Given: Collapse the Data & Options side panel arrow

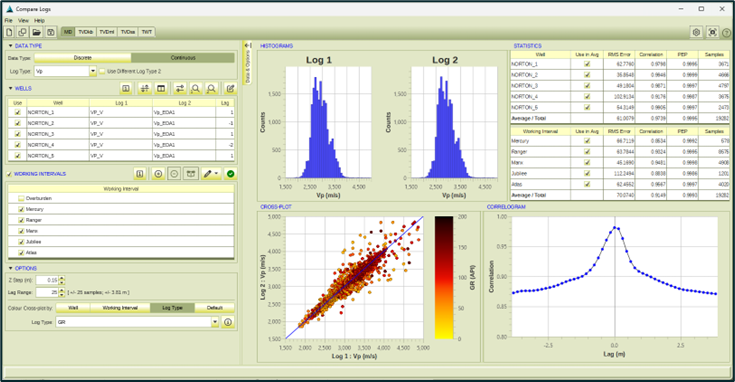Looking at the screenshot, I should [x=248, y=45].
